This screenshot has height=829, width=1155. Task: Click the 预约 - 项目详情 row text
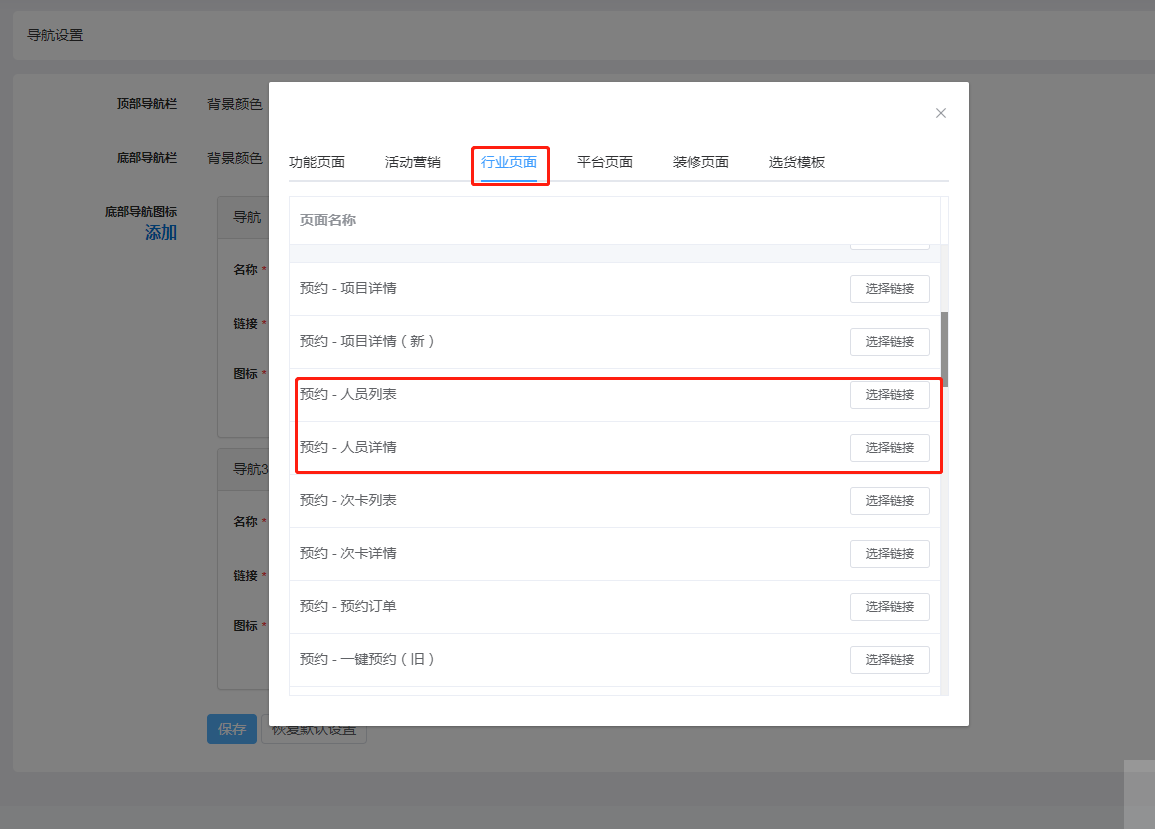[x=348, y=288]
